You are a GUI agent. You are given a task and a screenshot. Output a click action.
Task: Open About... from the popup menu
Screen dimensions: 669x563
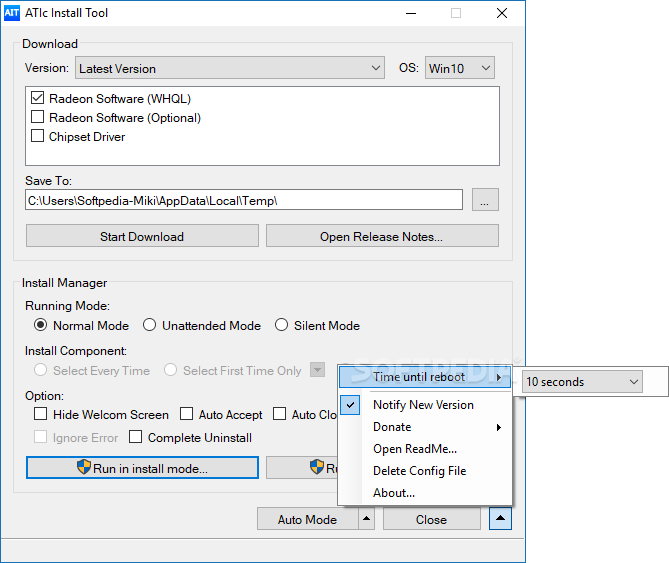[x=425, y=493]
